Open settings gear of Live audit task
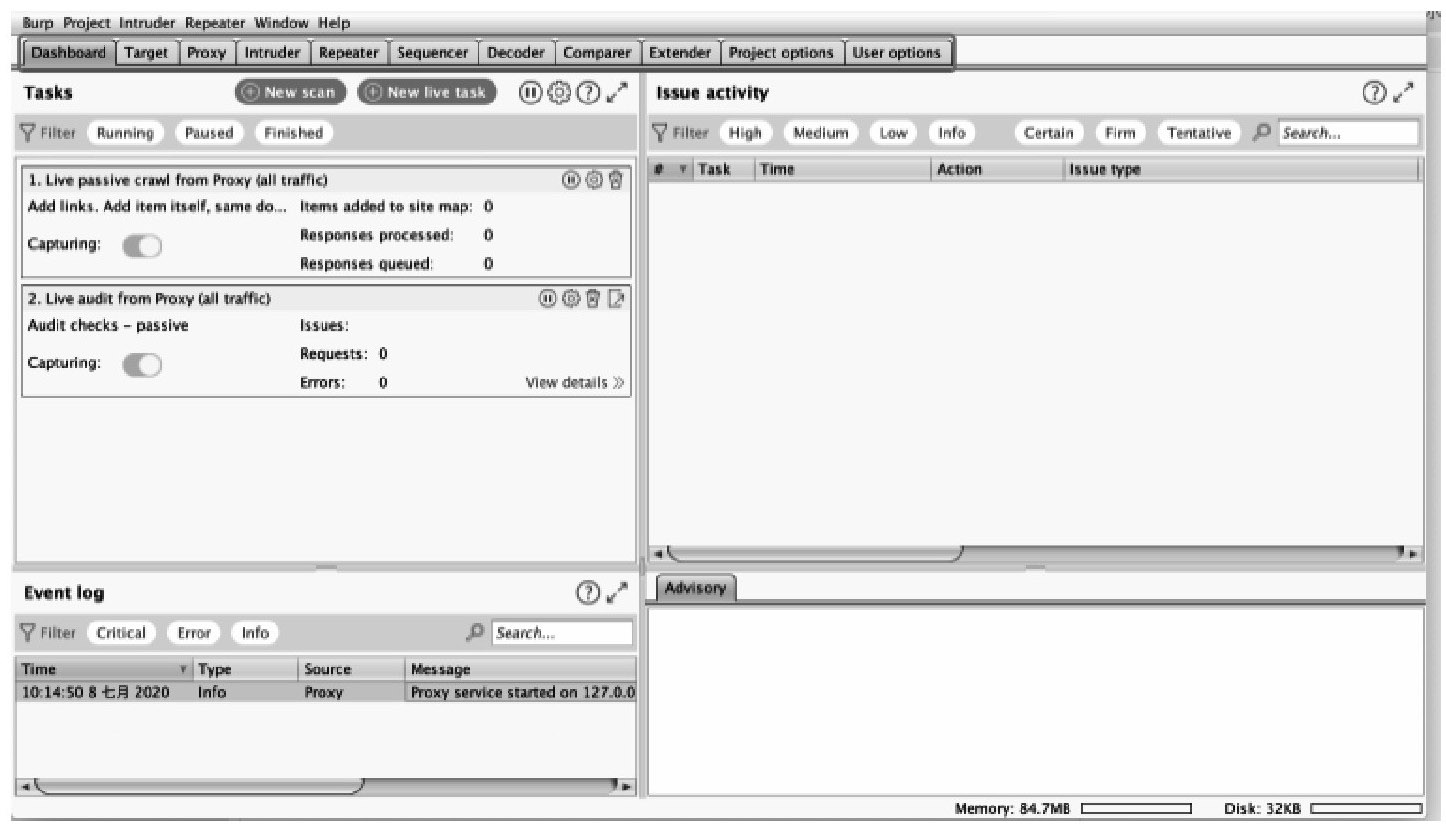Viewport: 1446px width, 825px height. point(571,298)
